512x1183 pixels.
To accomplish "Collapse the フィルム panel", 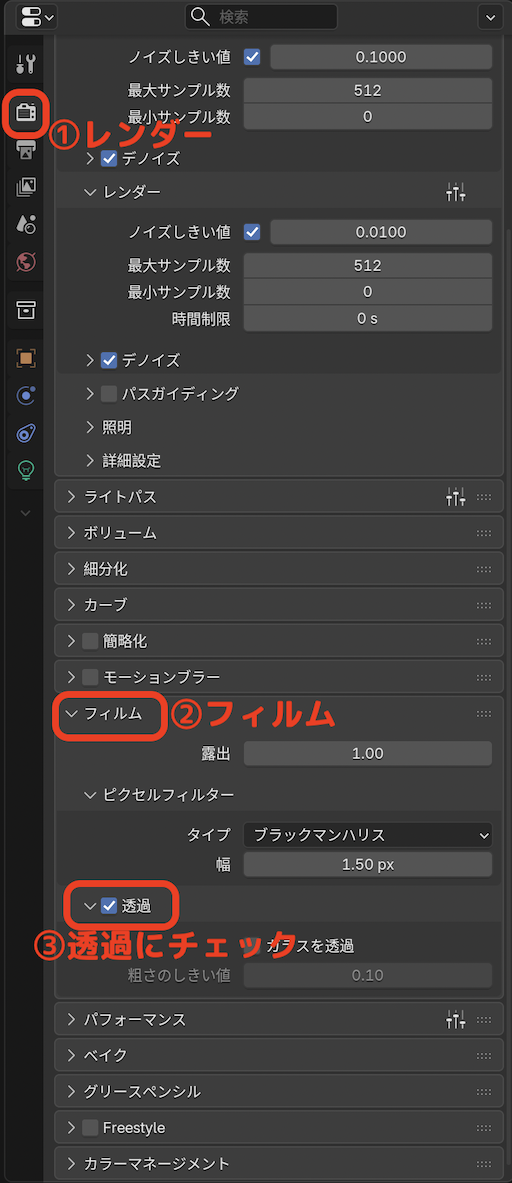I will 72,714.
